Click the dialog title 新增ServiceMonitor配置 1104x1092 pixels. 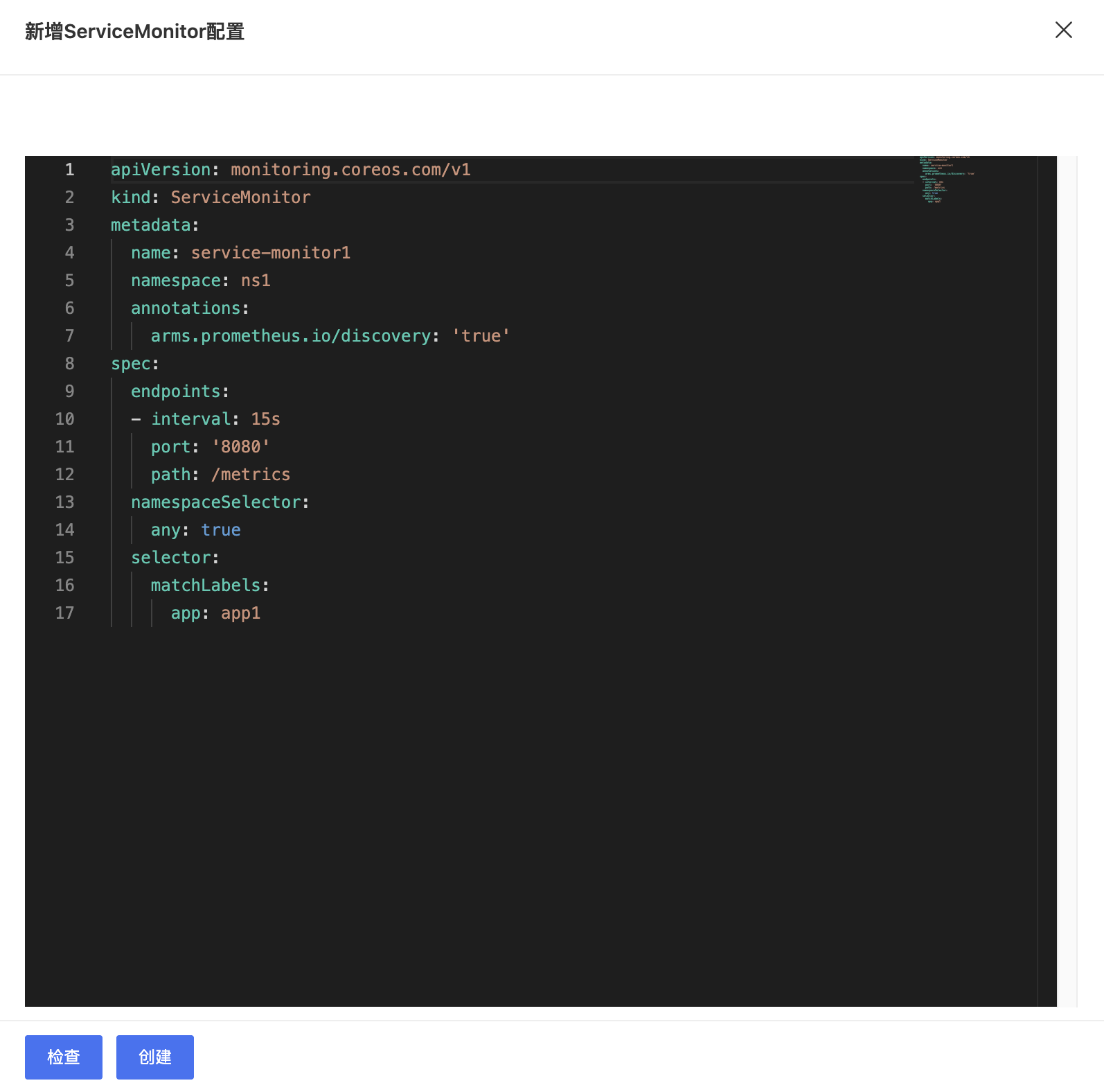pyautogui.click(x=134, y=31)
